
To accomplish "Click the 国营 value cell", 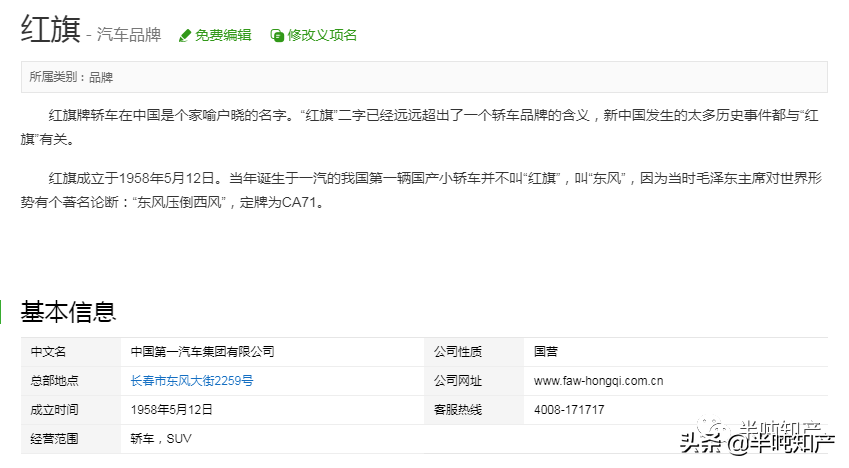I will pyautogui.click(x=675, y=352).
